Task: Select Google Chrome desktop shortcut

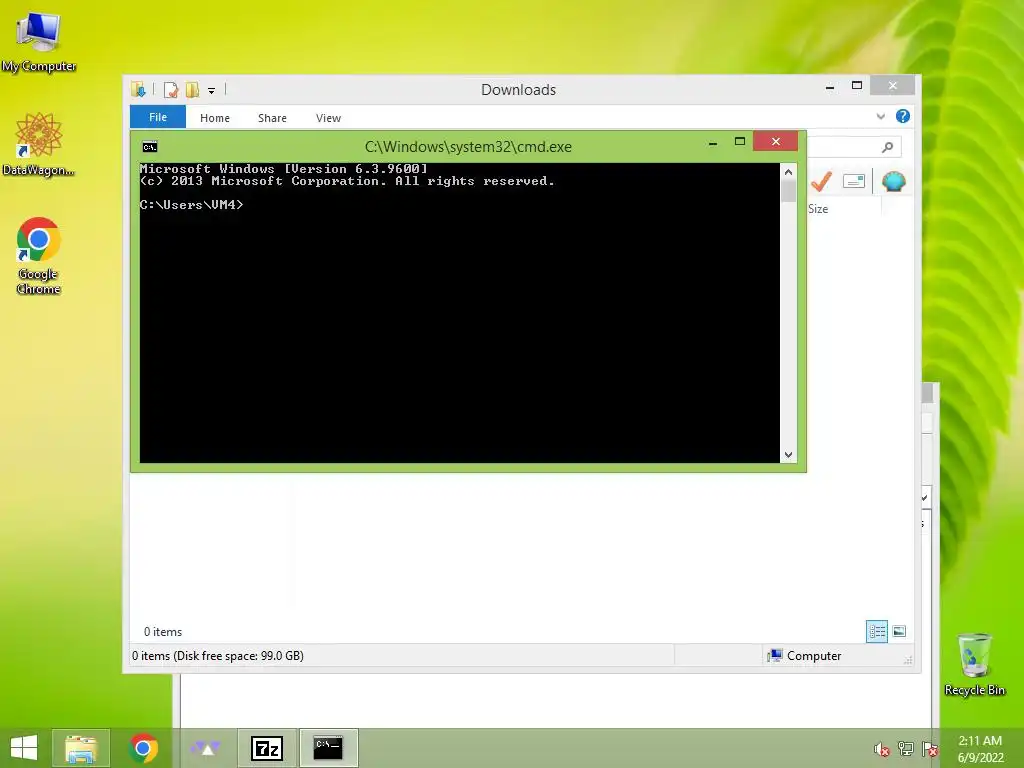Action: pos(39,256)
